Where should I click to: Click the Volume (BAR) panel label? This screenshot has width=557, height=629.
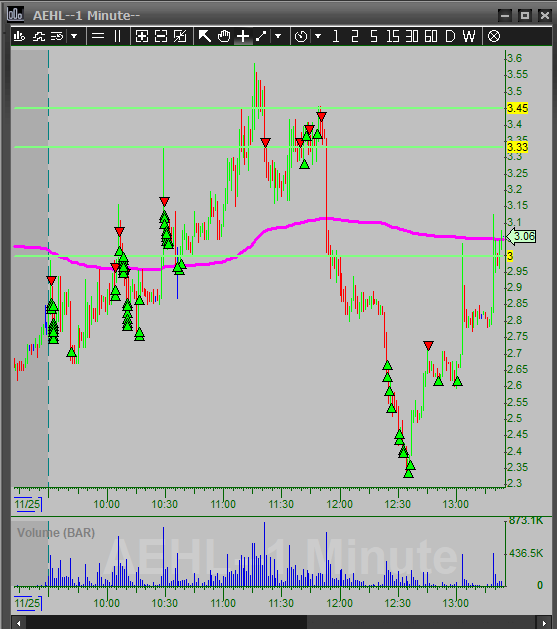point(56,533)
